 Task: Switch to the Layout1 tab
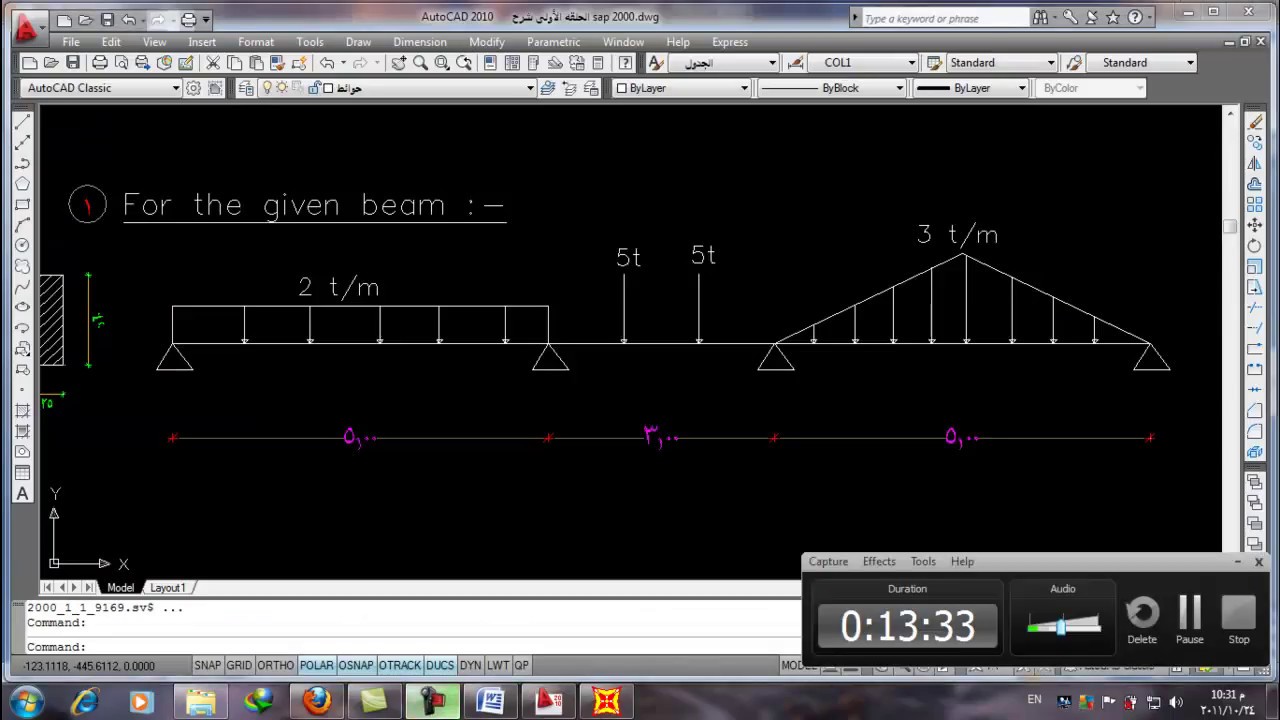click(x=168, y=588)
